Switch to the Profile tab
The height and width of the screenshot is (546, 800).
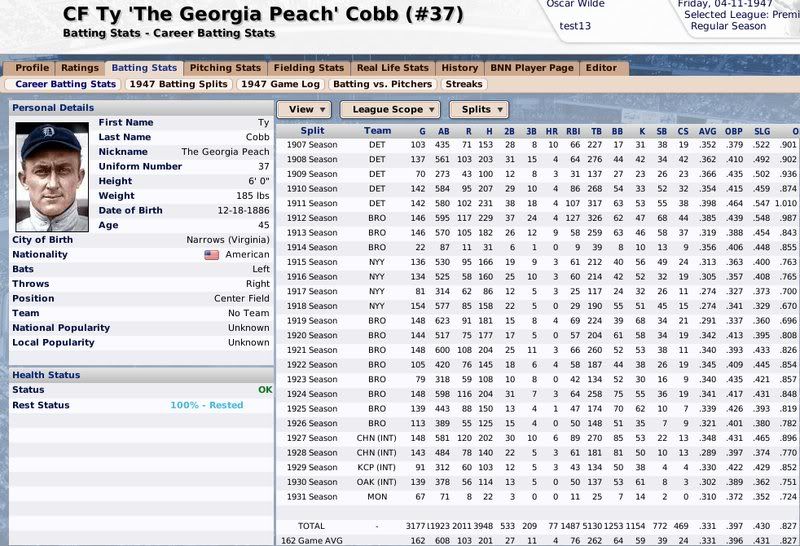tap(32, 68)
